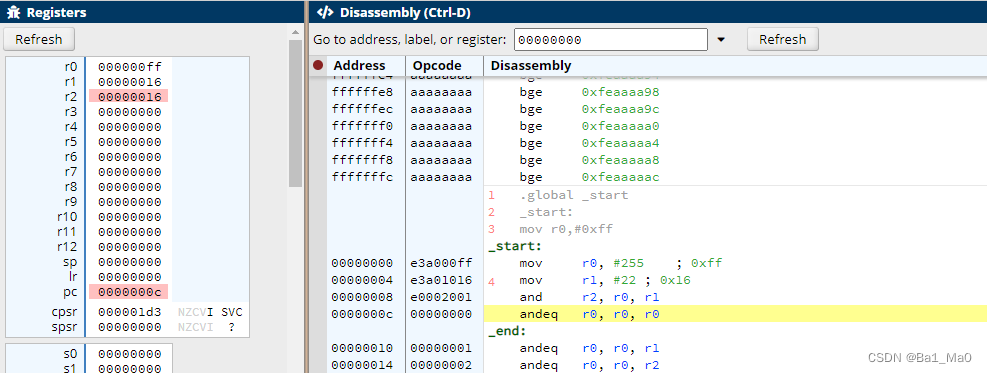Viewport: 987px width, 373px height.
Task: Click the _start: label in disassembly
Action: [x=514, y=246]
